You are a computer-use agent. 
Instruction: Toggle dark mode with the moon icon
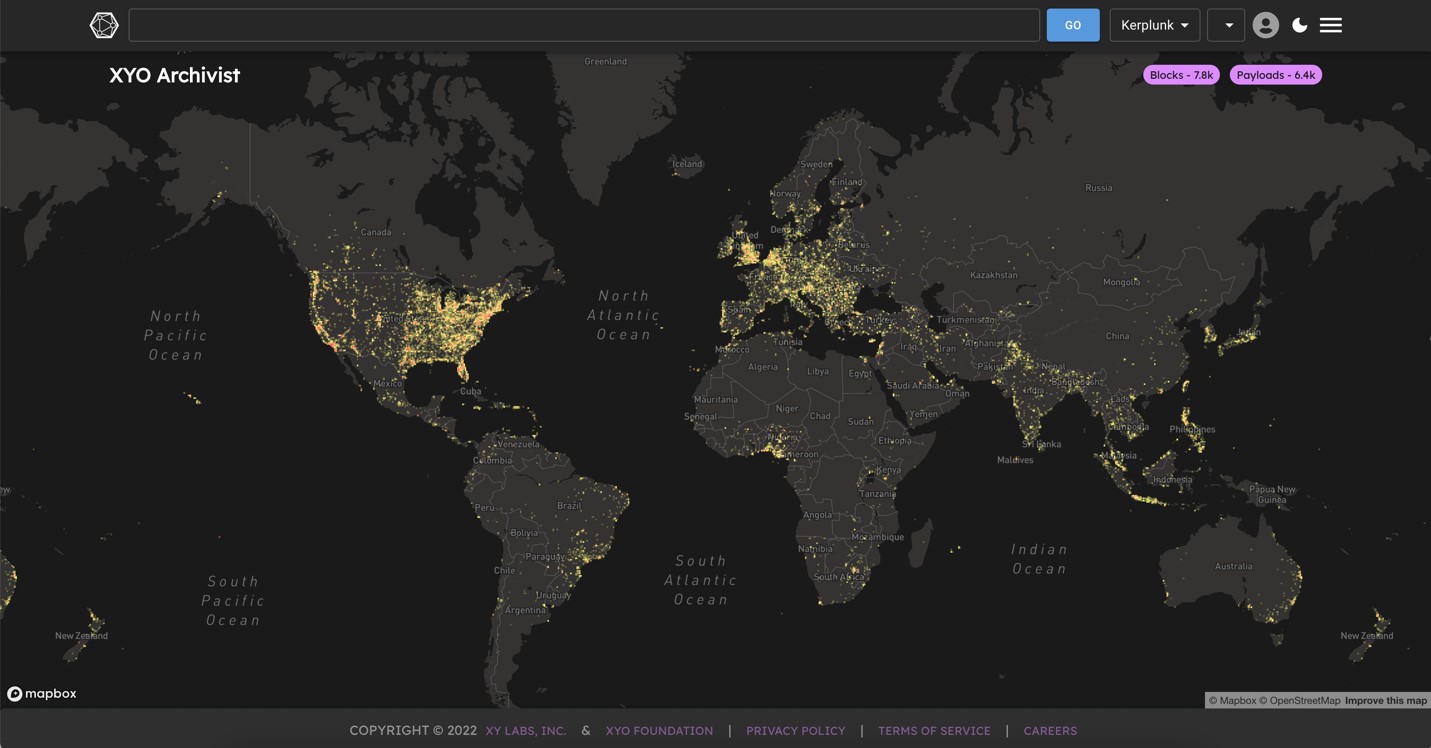tap(1299, 25)
